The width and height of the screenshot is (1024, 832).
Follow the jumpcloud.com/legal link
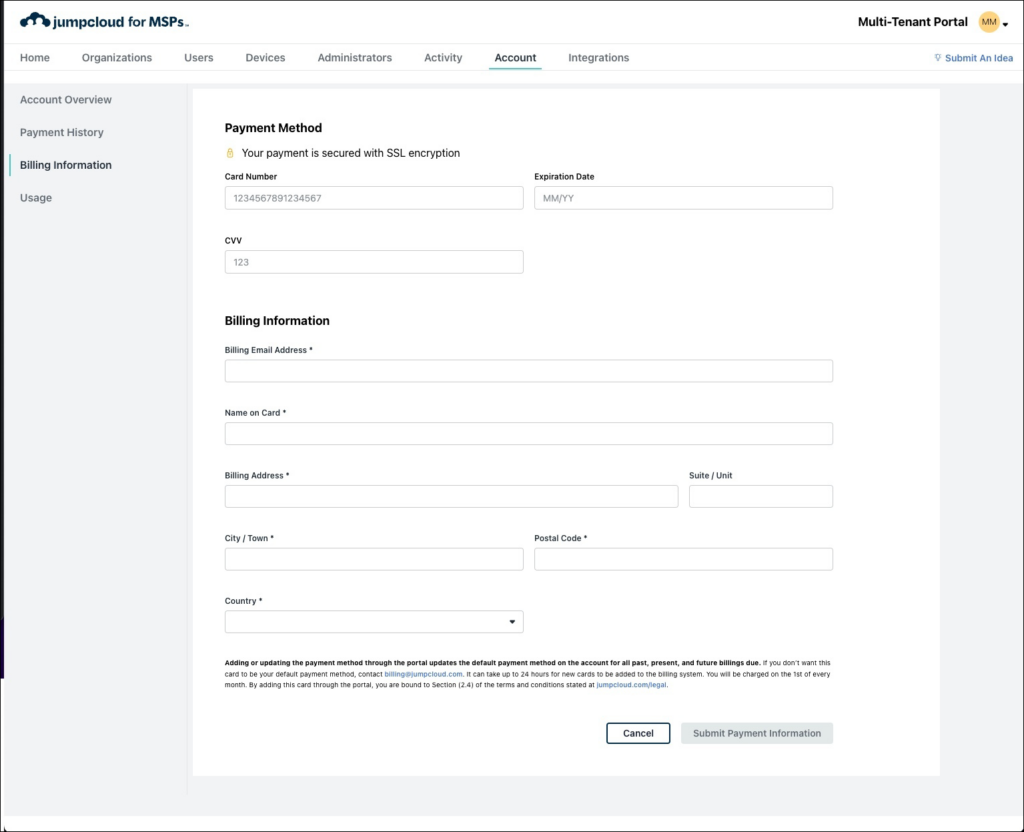click(631, 686)
